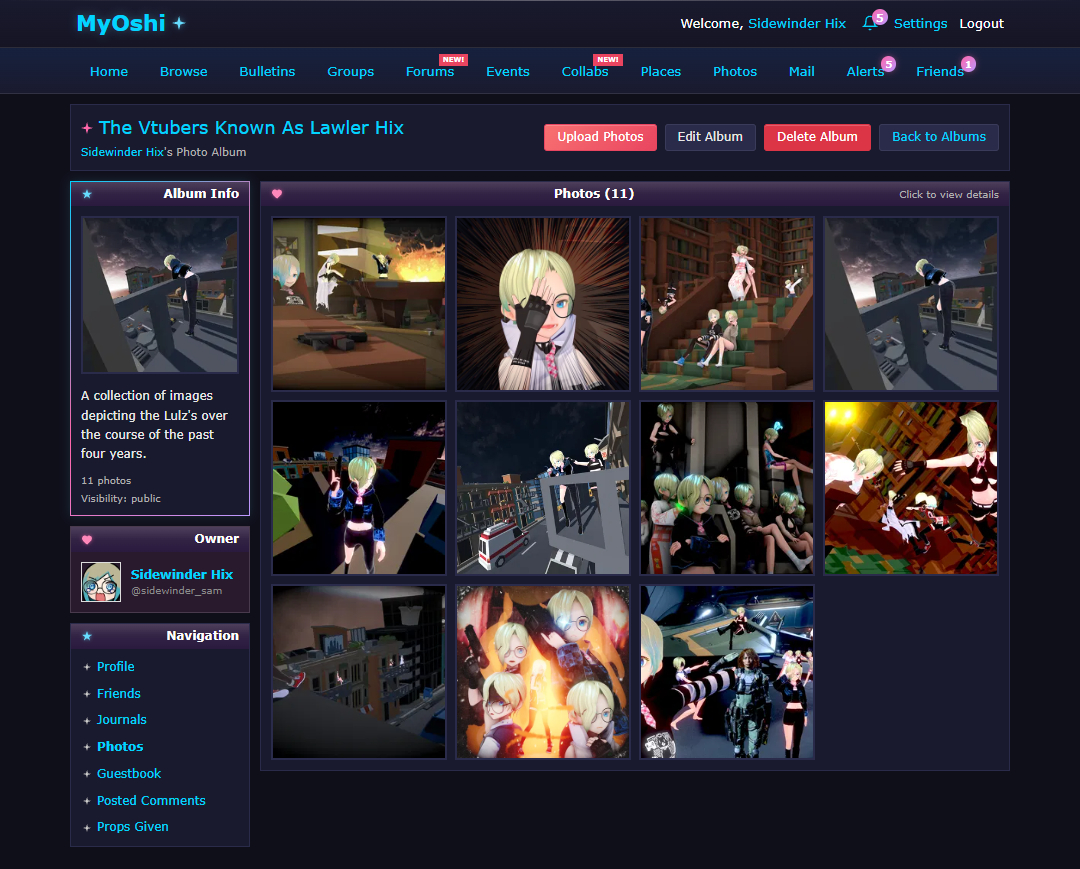Click the Edit Album button
1080x869 pixels.
(710, 137)
